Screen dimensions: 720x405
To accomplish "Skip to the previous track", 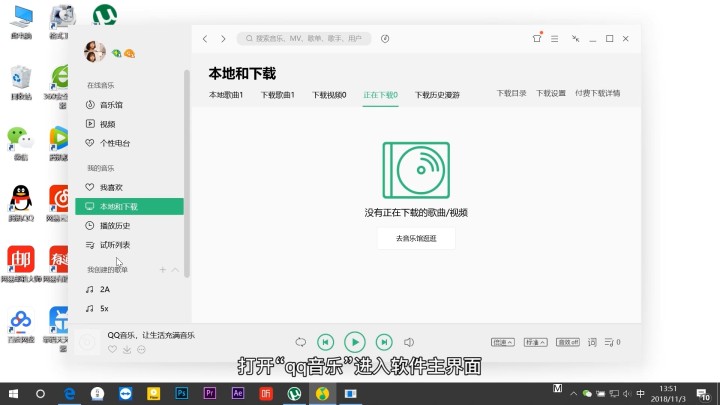I will 326,342.
